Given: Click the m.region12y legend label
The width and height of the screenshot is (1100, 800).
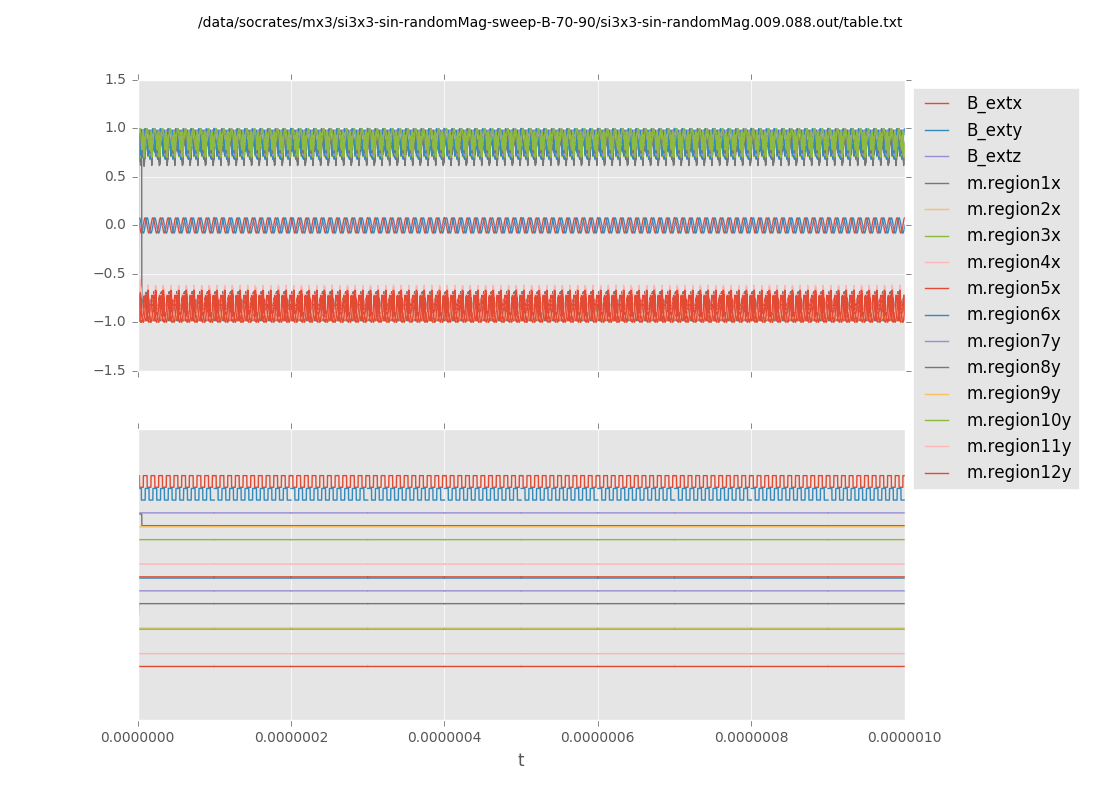Looking at the screenshot, I should (1018, 472).
